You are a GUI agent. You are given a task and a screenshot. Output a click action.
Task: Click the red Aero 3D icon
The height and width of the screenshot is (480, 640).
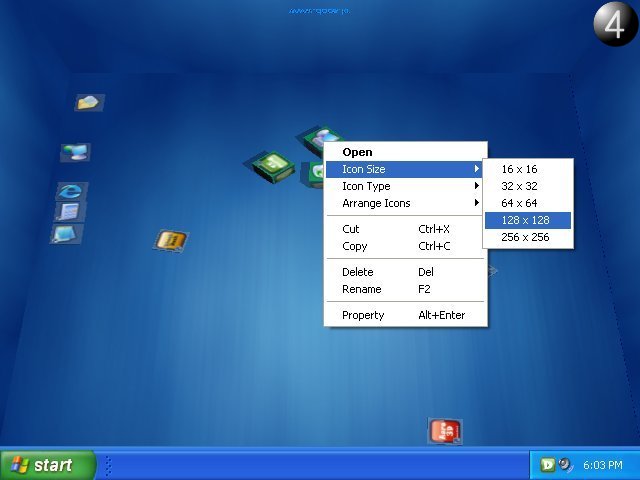click(445, 431)
